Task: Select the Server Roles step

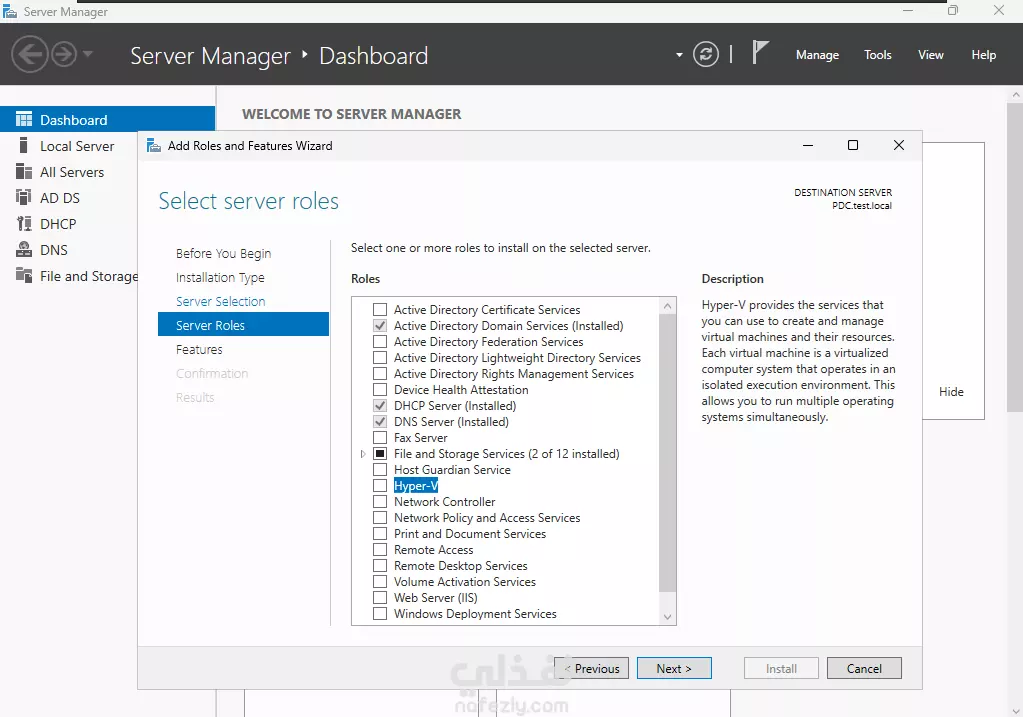Action: [x=243, y=325]
